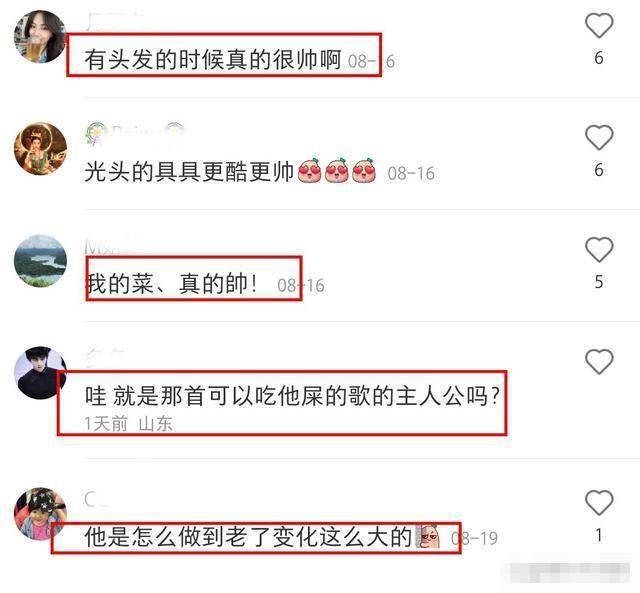Like the comment 有头发的时候真的很帅啊
640x593 pixels.
(599, 26)
